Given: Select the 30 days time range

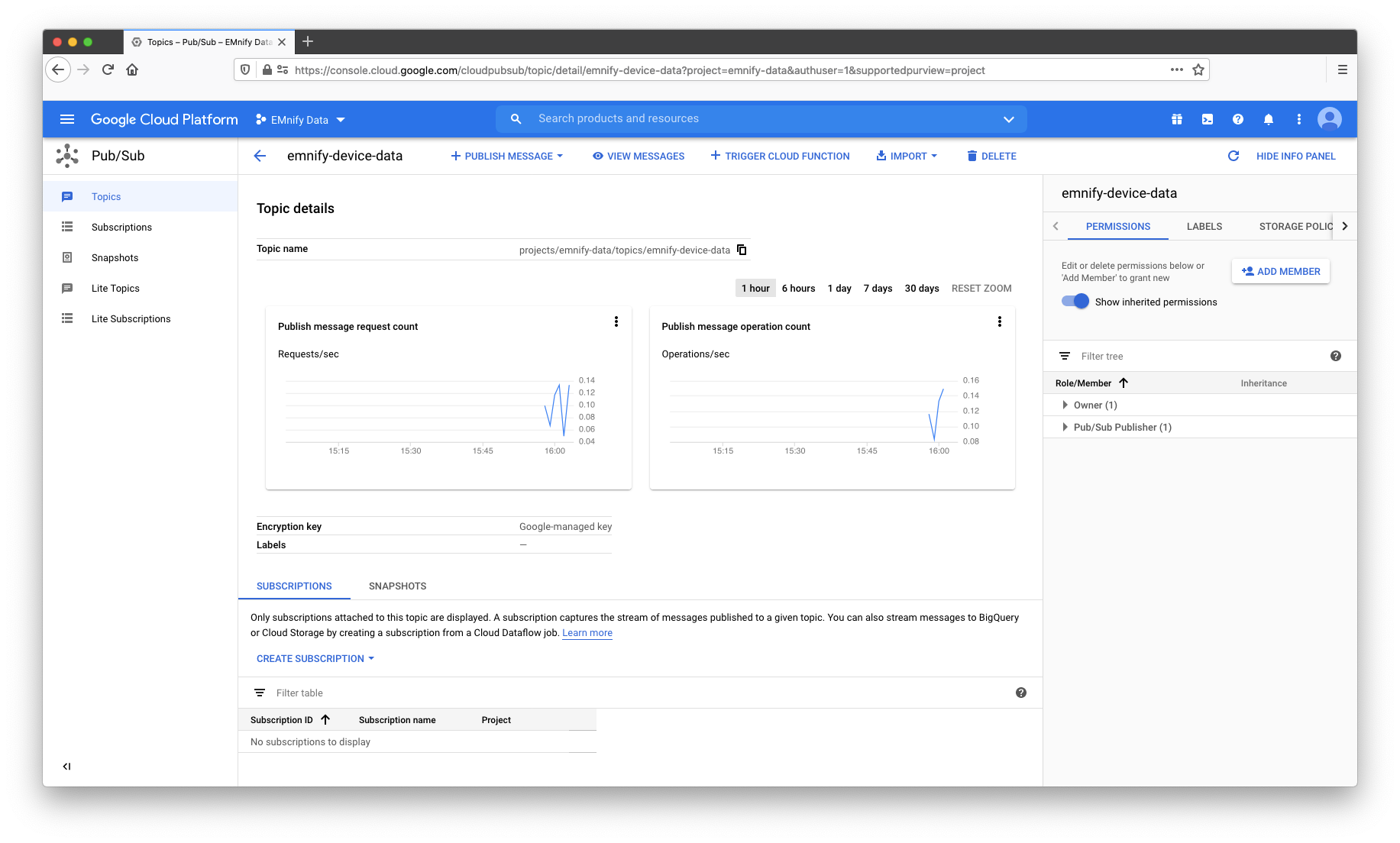Looking at the screenshot, I should click(922, 288).
